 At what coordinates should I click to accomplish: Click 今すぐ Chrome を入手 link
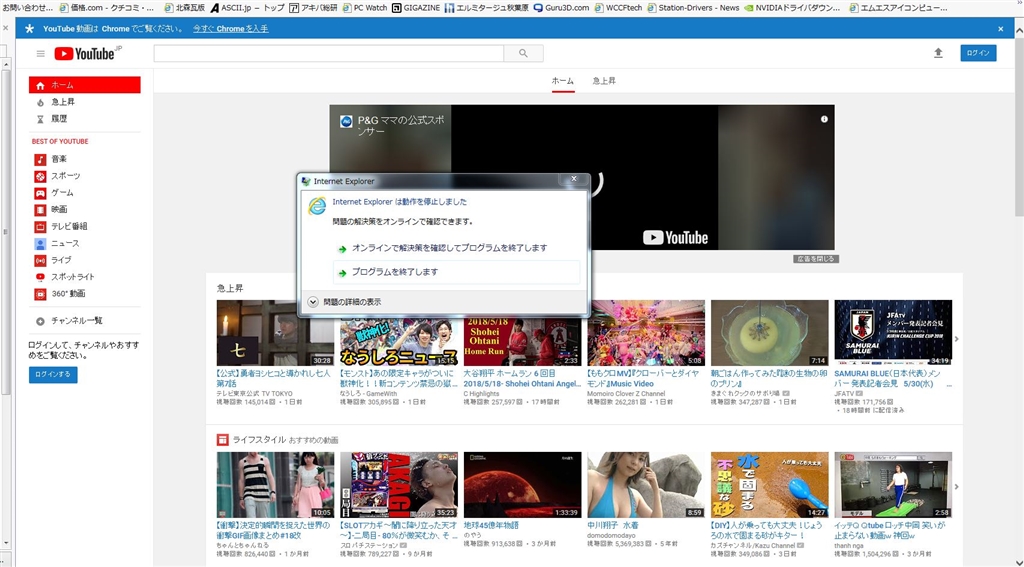(230, 28)
